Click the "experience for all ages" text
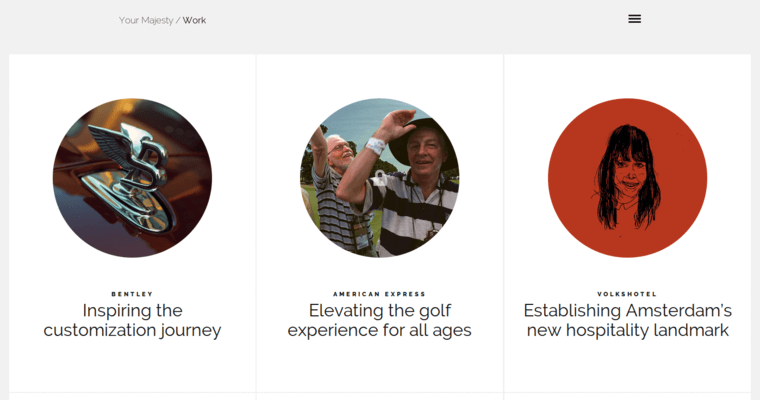The height and width of the screenshot is (400, 760). click(379, 330)
